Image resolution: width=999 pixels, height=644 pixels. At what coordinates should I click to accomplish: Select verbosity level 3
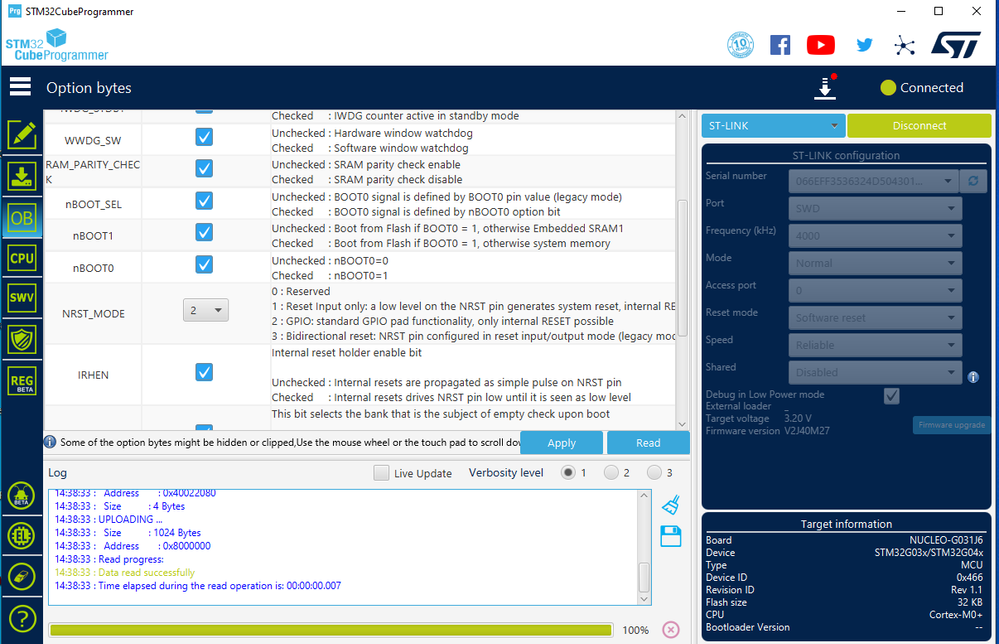(x=654, y=473)
